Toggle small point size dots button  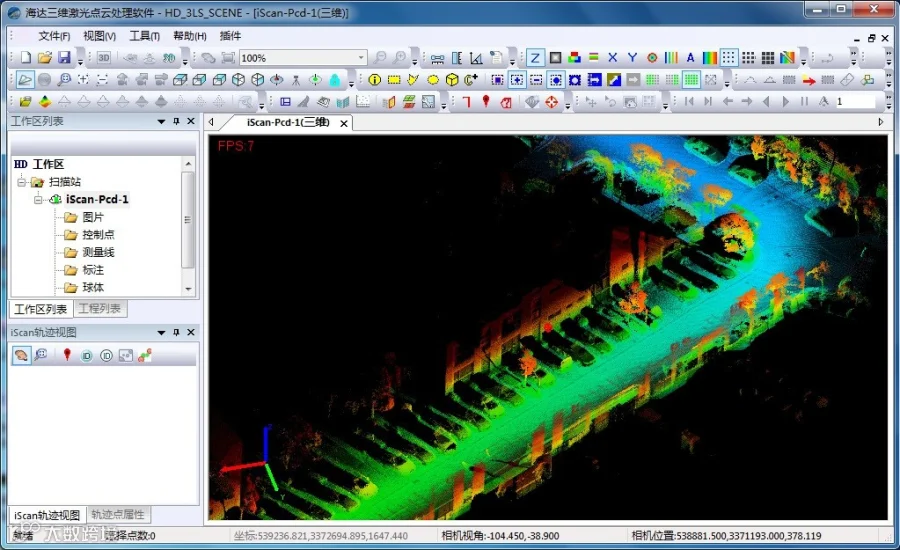tap(728, 57)
